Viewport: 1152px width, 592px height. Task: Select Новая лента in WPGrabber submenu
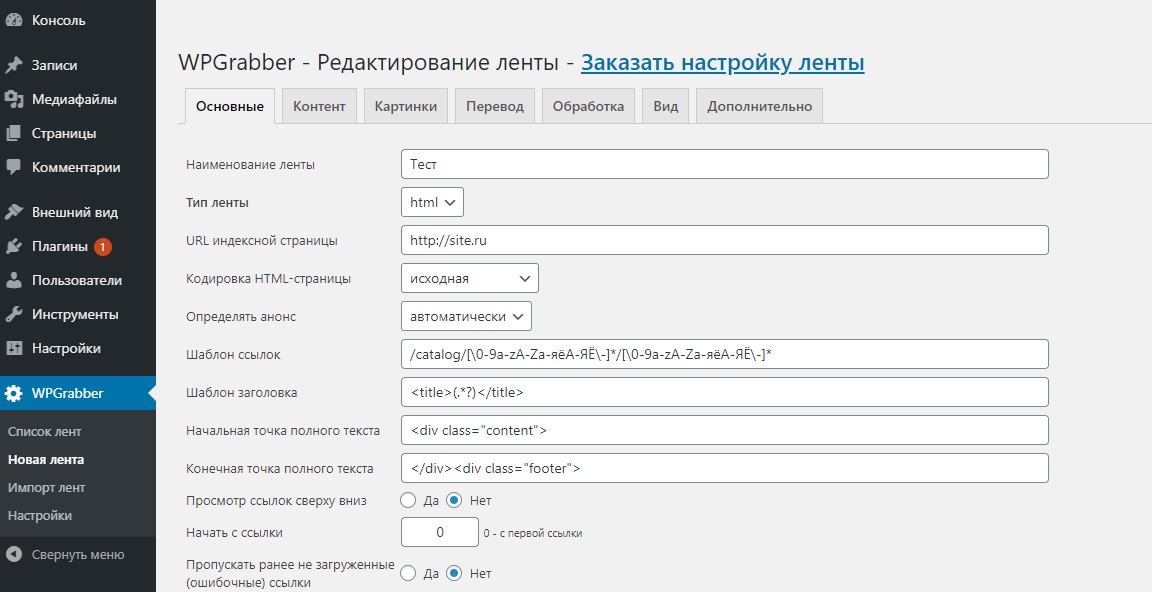coord(46,459)
